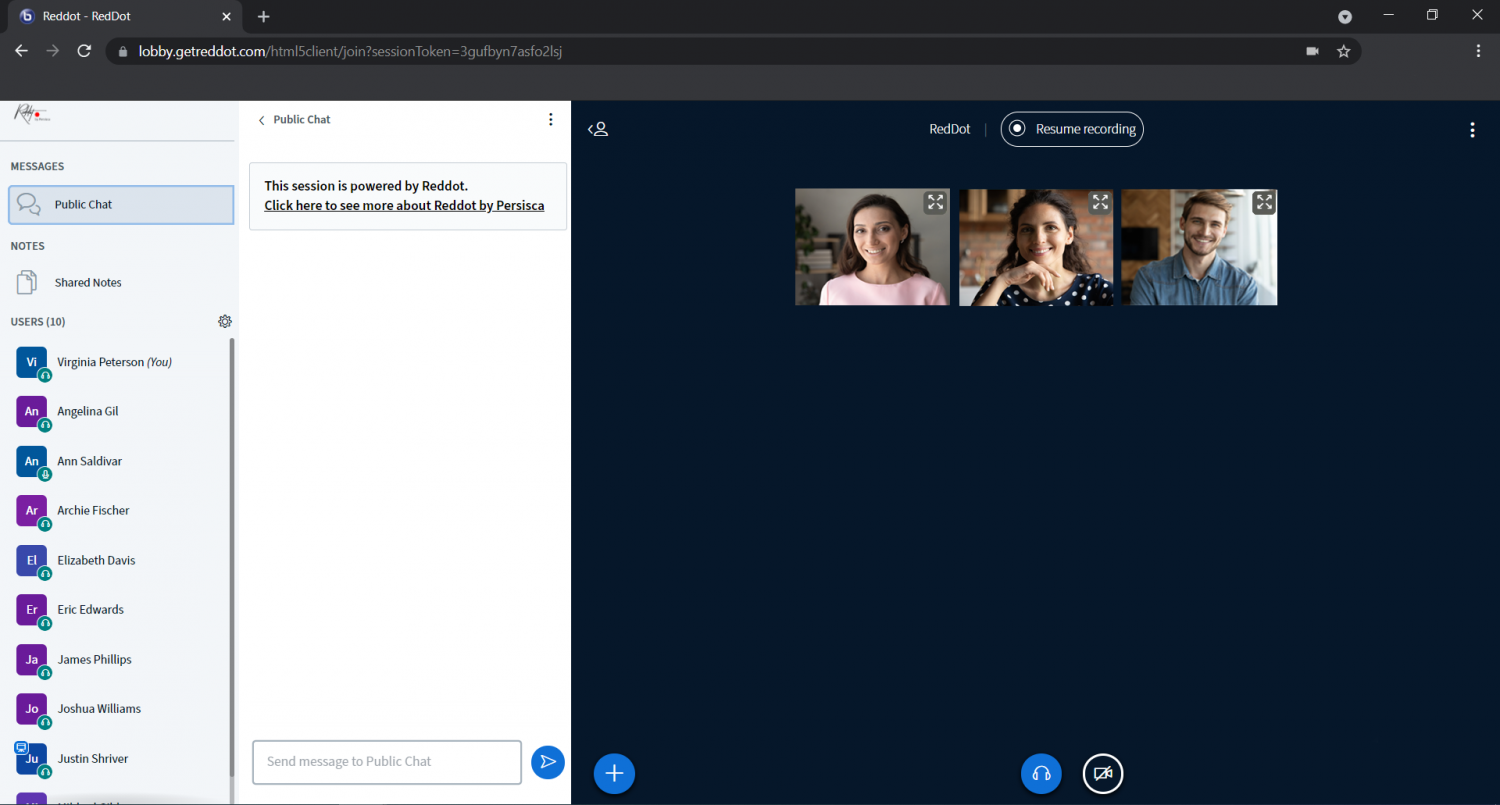
Task: Open Shared Notes
Action: (x=88, y=283)
